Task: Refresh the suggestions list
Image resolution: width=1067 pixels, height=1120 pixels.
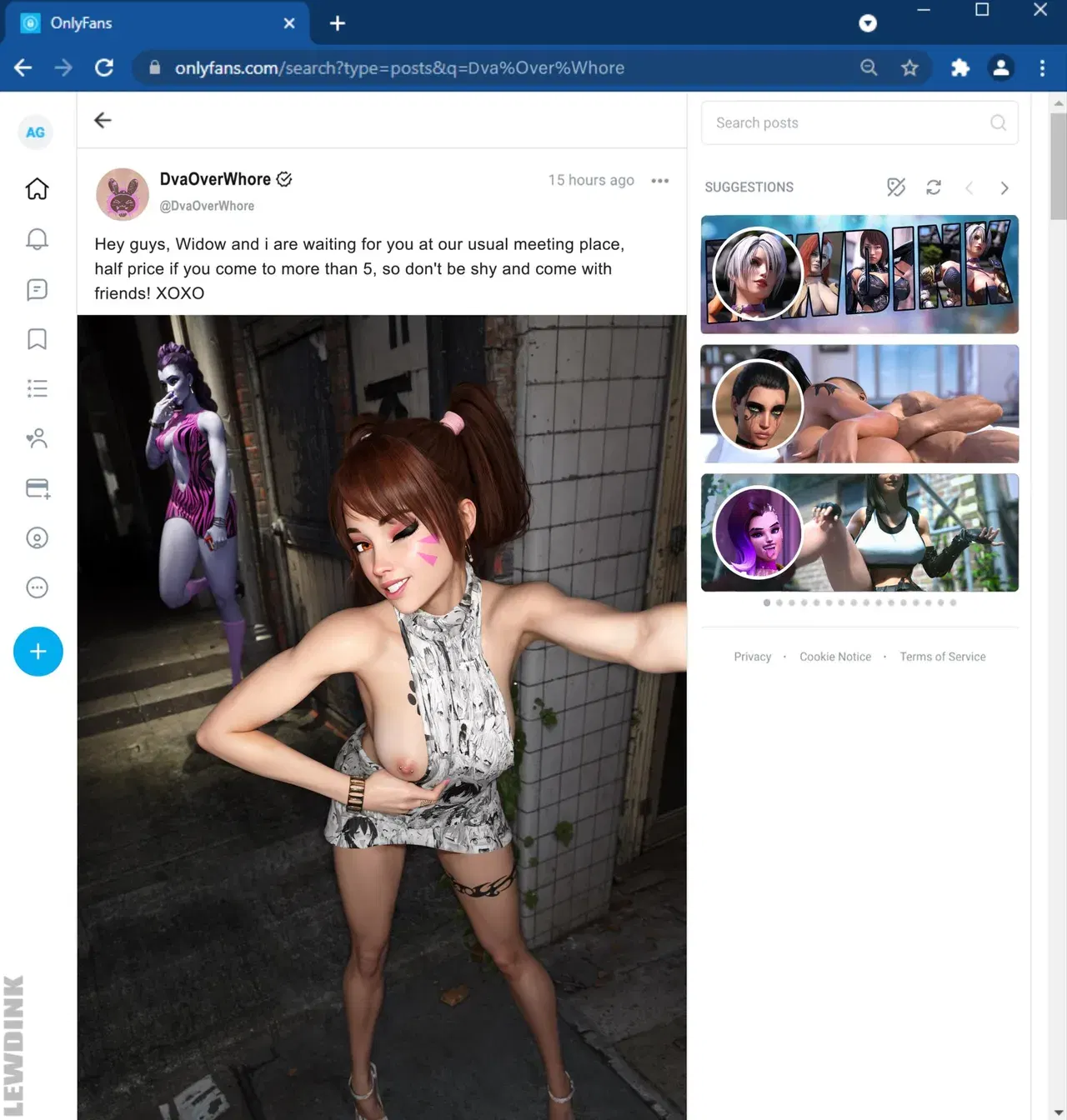Action: click(x=934, y=187)
